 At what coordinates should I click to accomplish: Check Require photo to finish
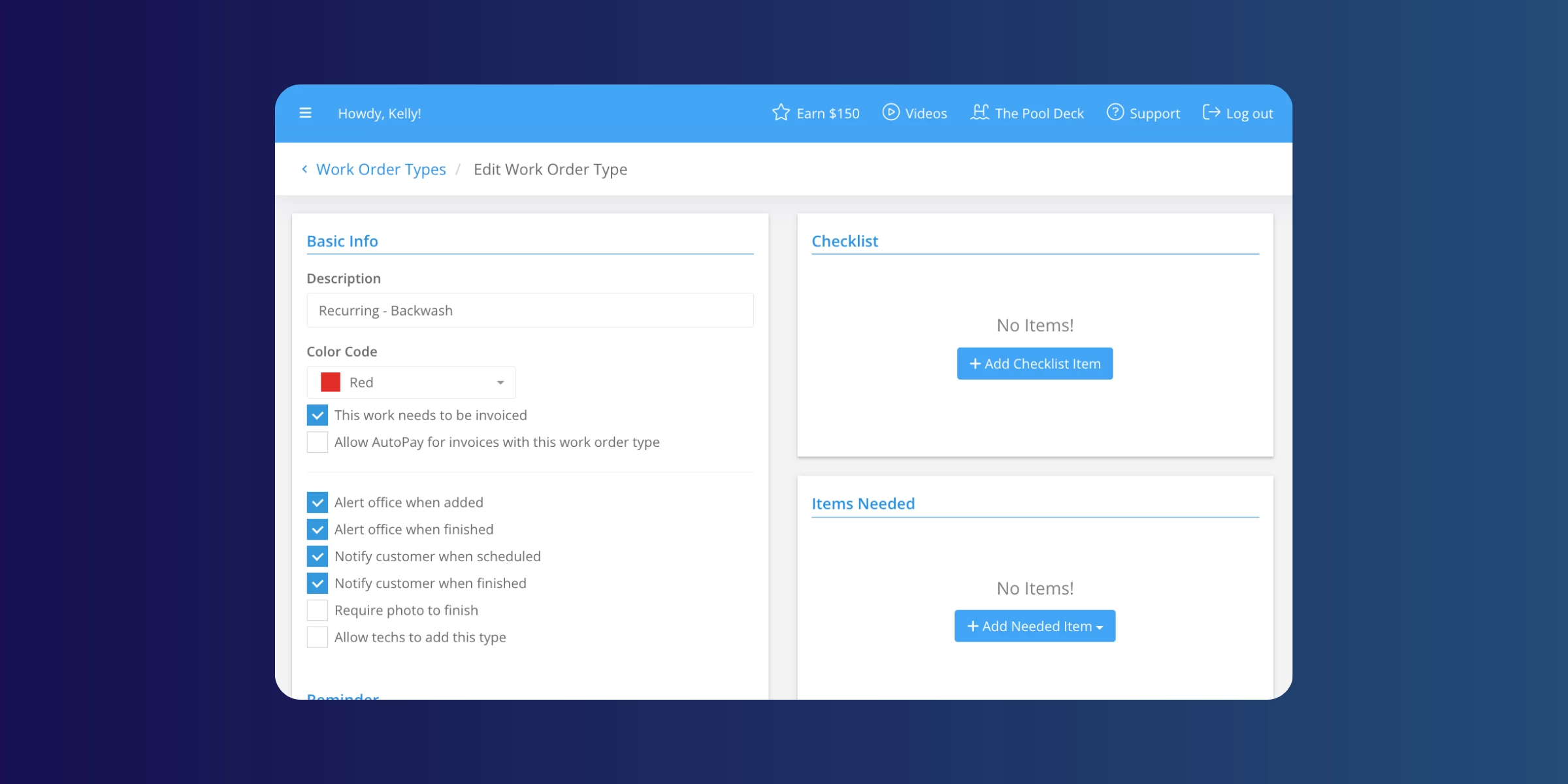coord(318,610)
